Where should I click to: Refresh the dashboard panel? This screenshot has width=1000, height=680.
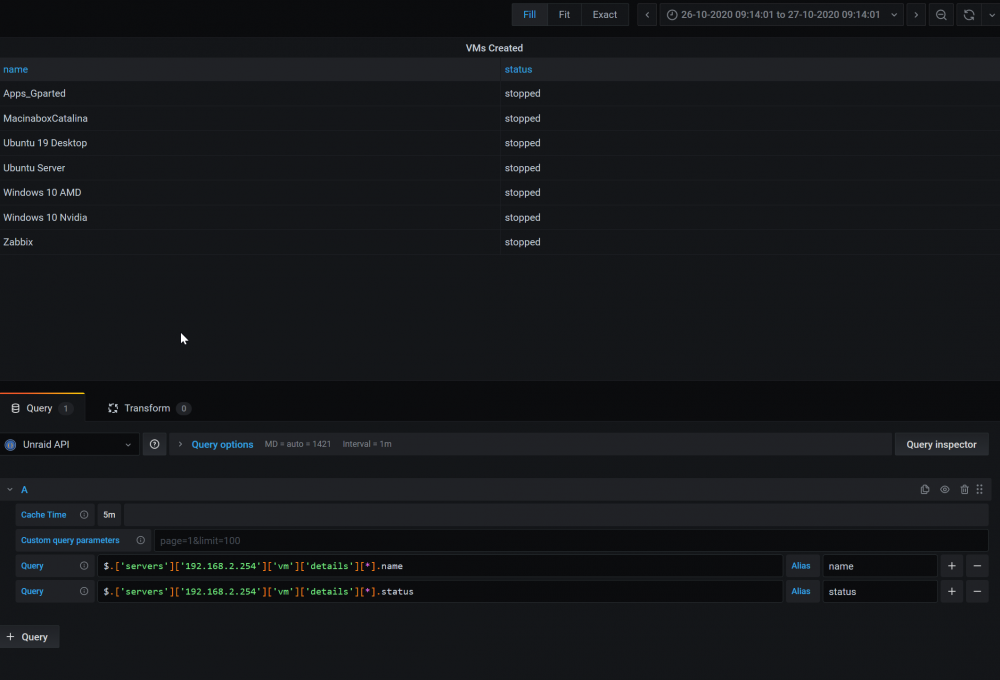(x=969, y=15)
